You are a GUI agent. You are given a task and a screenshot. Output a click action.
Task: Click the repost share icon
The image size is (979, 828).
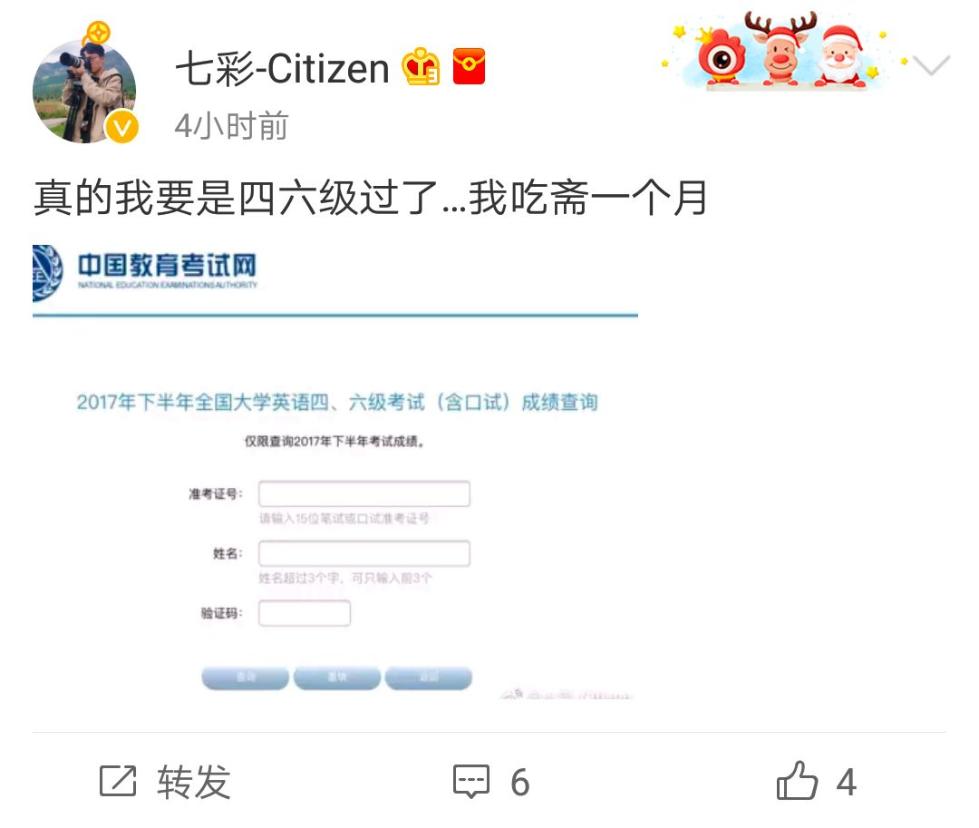coord(118,781)
